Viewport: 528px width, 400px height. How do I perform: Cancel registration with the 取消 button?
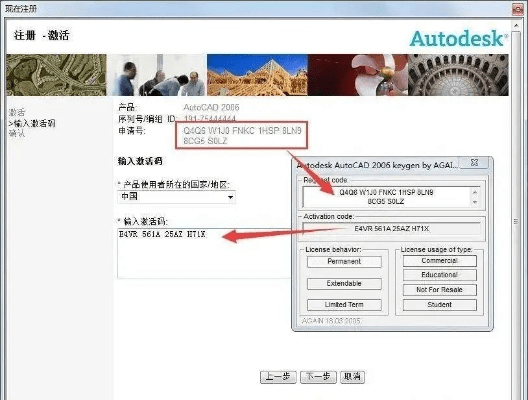pos(352,377)
